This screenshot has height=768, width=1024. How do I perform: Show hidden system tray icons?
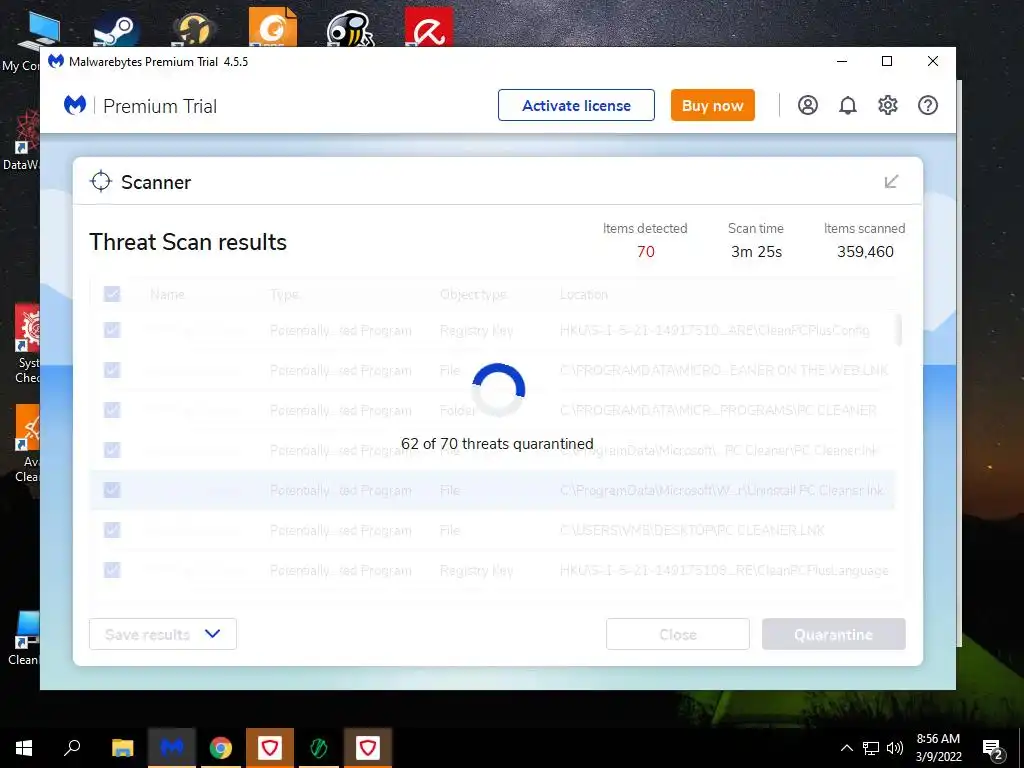[846, 748]
